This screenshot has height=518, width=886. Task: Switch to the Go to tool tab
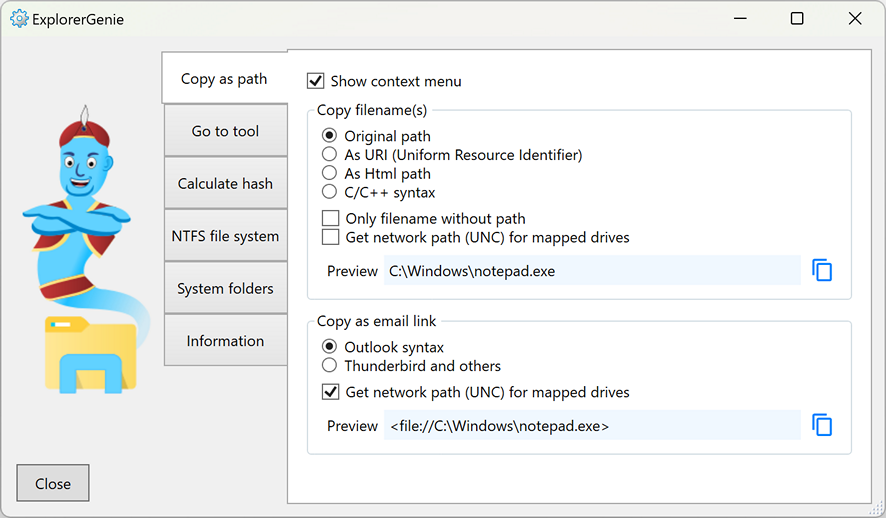pyautogui.click(x=225, y=130)
